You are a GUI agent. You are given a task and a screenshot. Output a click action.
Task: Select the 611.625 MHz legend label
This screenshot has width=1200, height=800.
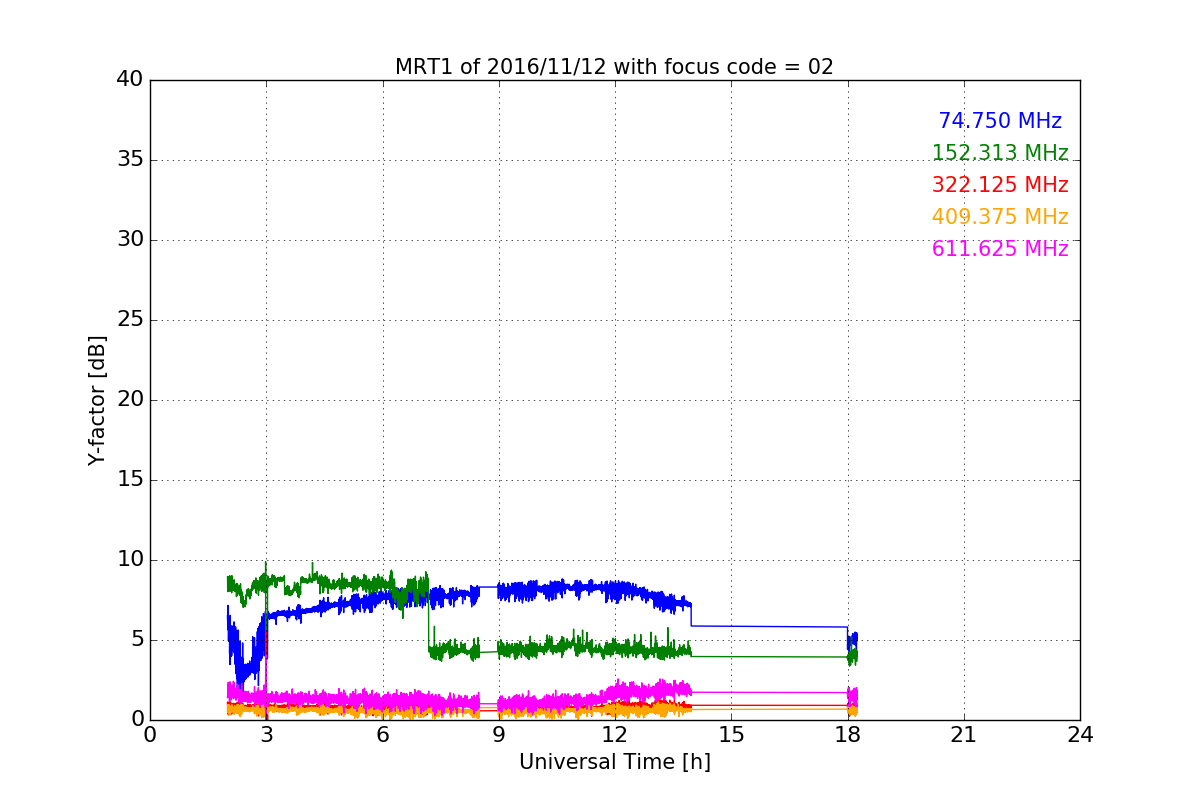1000,249
